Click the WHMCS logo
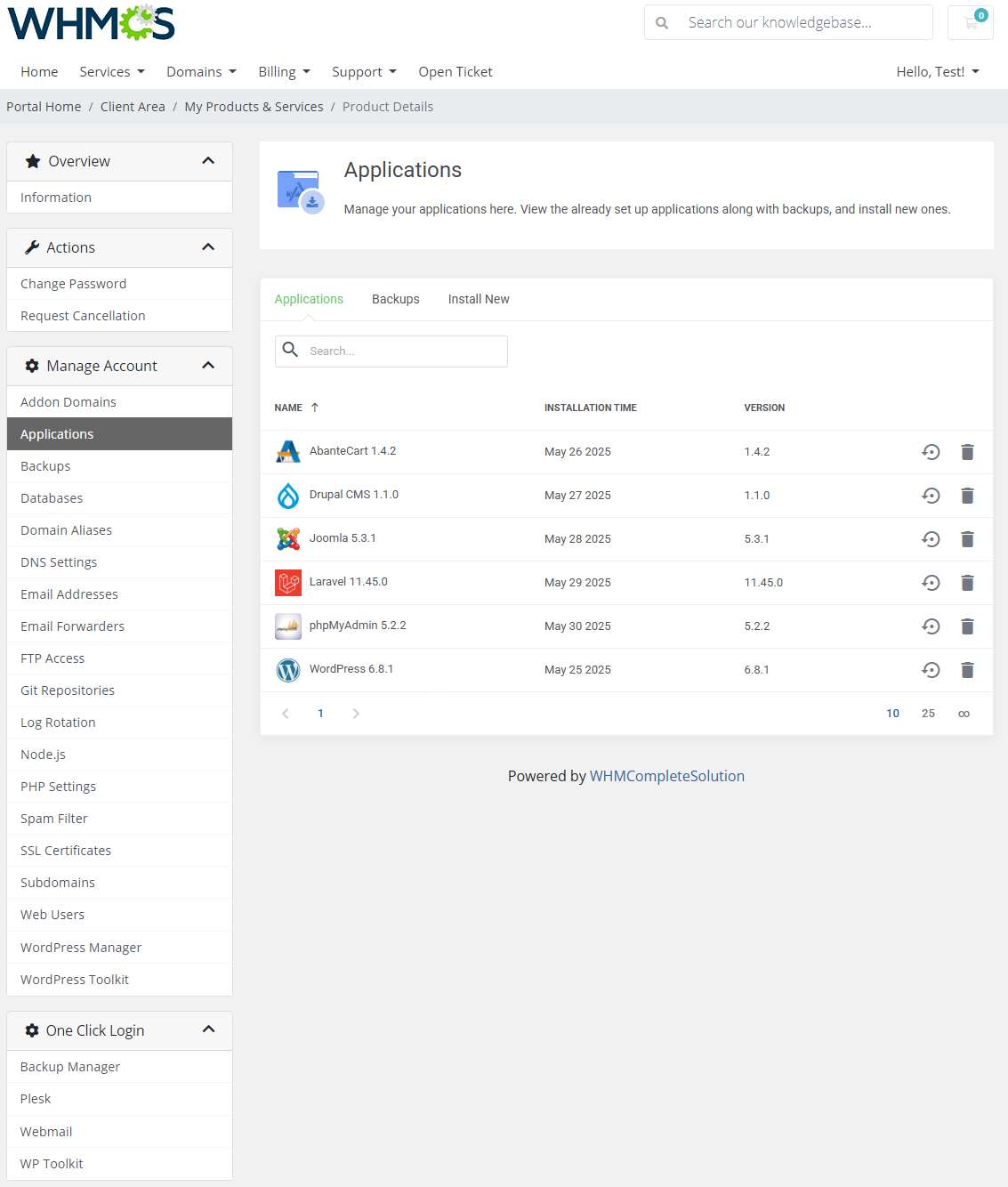This screenshot has width=1008, height=1187. (x=91, y=23)
